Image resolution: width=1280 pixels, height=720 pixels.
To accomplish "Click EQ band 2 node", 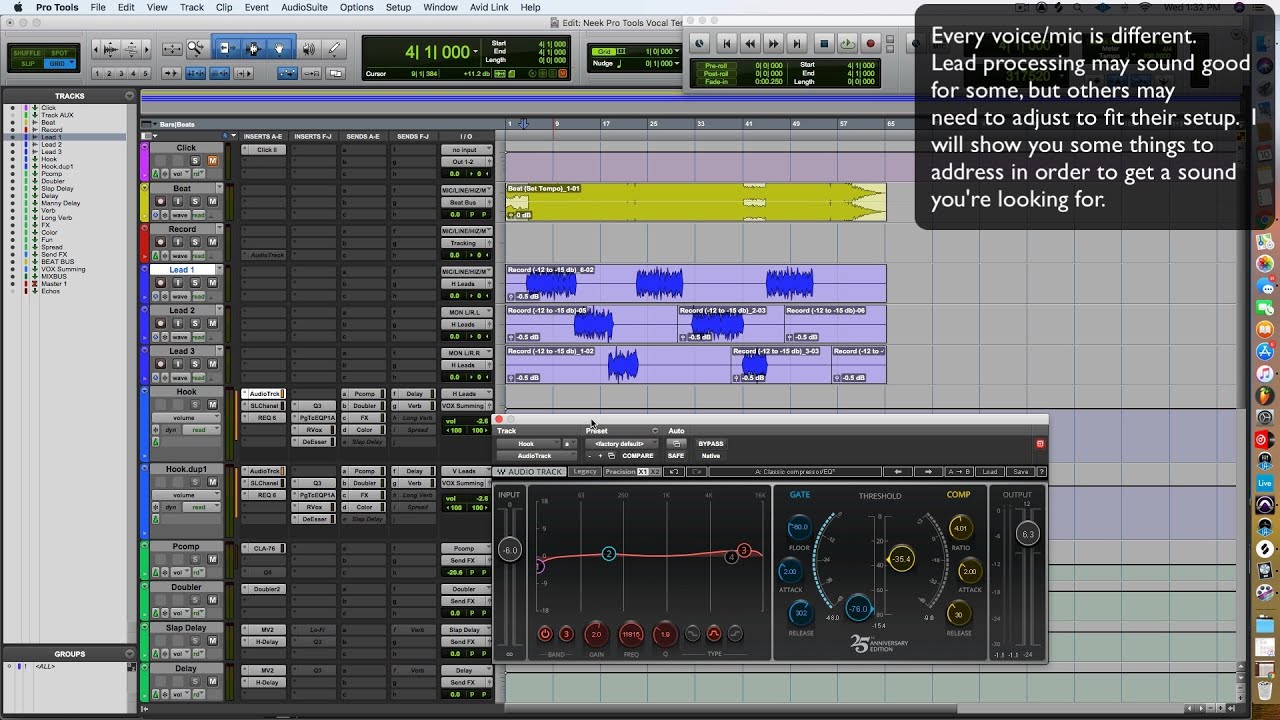I will (x=608, y=554).
